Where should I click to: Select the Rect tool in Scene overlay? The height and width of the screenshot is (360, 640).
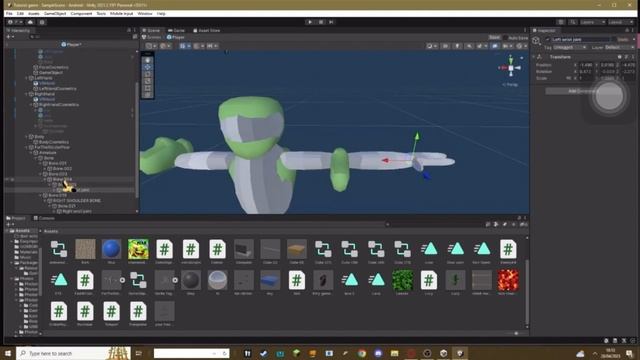tap(148, 88)
